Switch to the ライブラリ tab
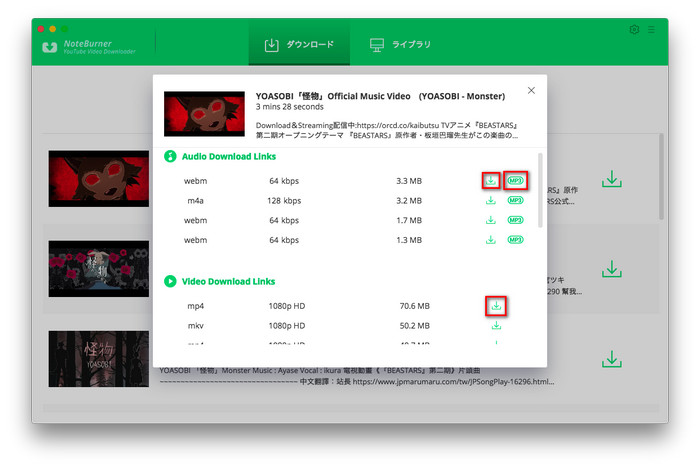 (x=400, y=45)
